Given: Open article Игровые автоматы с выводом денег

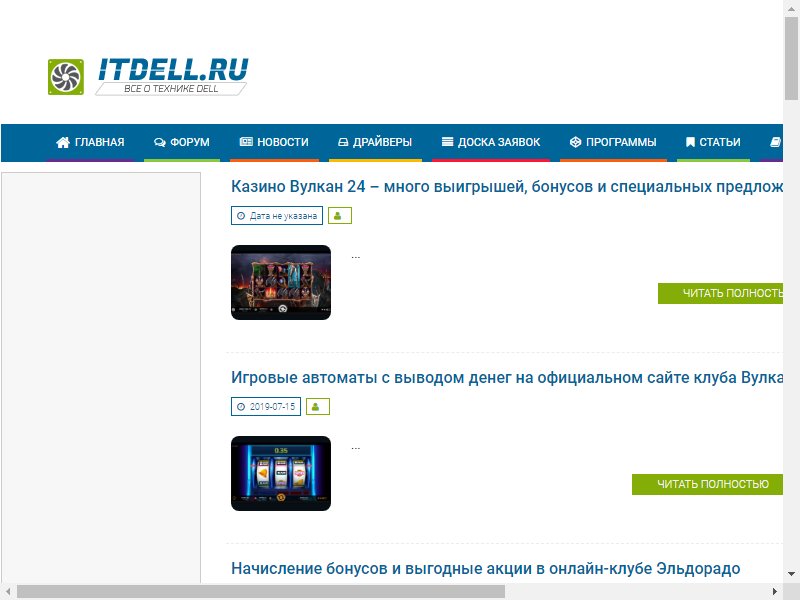Looking at the screenshot, I should click(x=507, y=378).
